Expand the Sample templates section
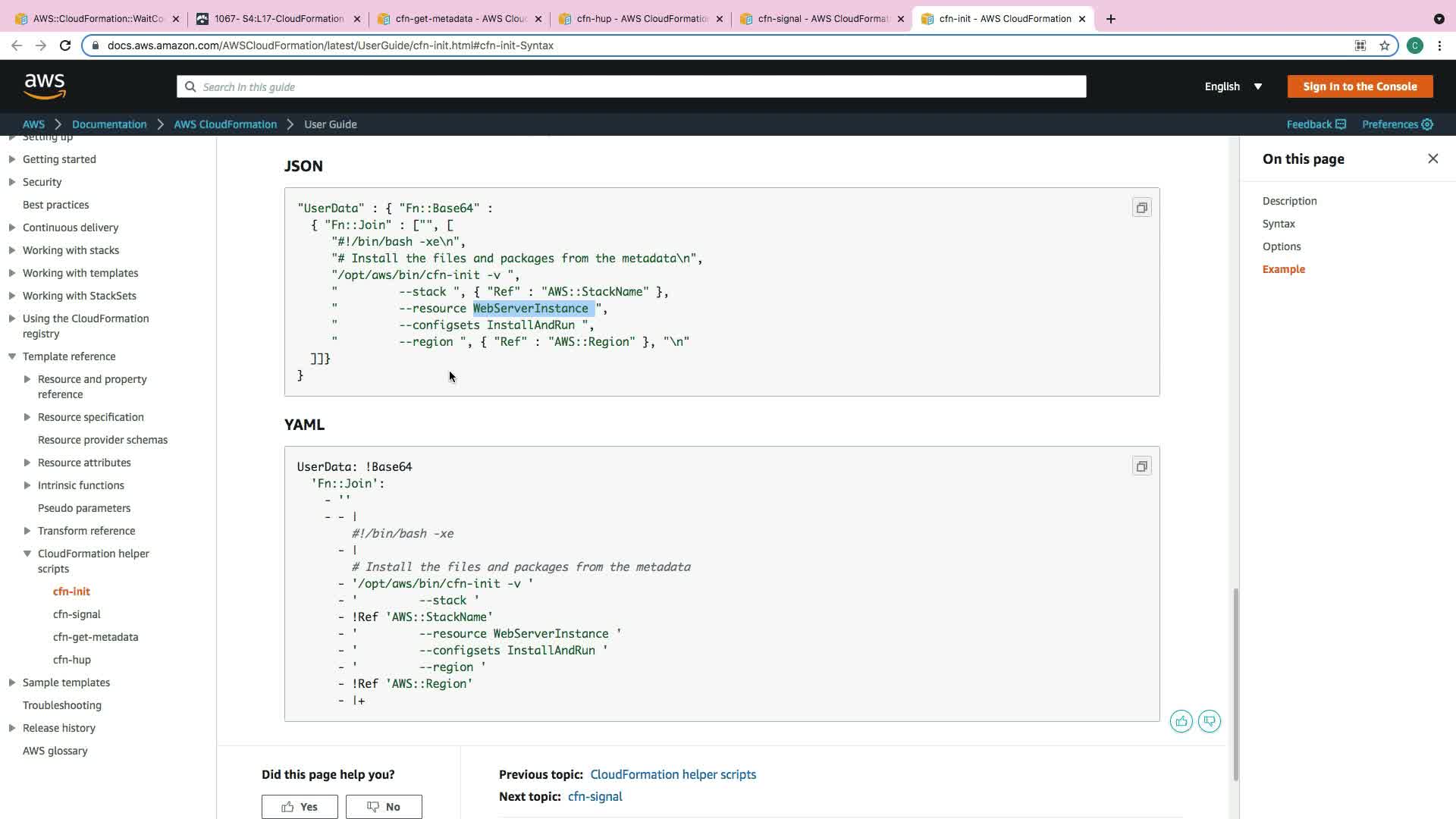This screenshot has width=1456, height=819. [12, 682]
